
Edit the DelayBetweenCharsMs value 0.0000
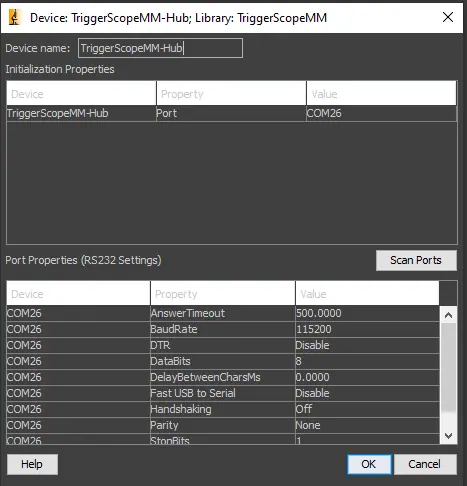pyautogui.click(x=367, y=377)
